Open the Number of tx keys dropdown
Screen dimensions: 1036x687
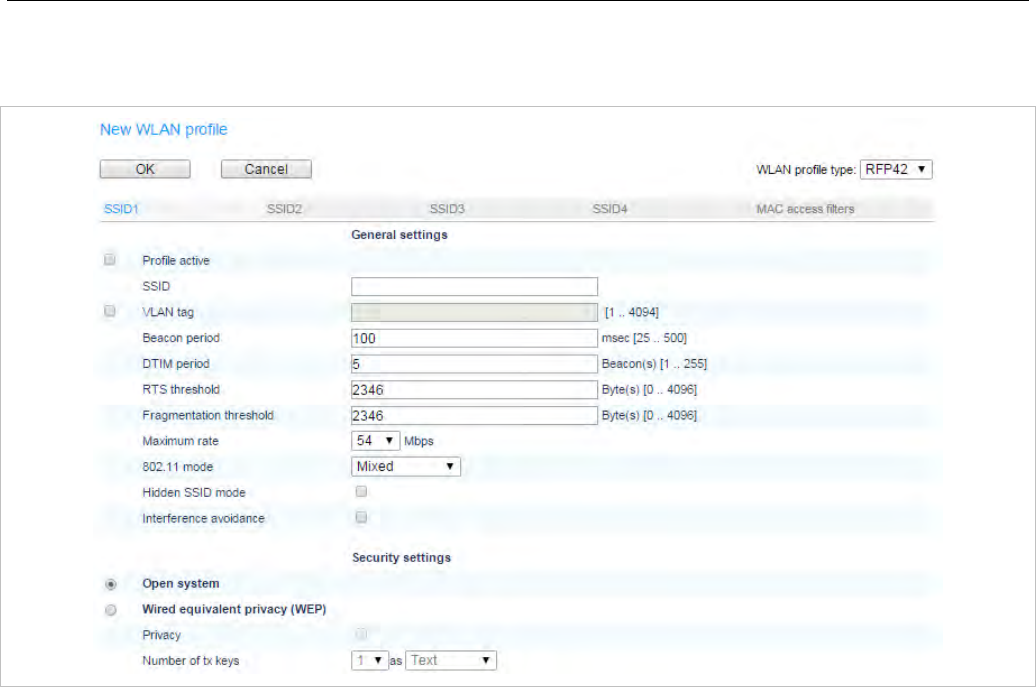(369, 661)
